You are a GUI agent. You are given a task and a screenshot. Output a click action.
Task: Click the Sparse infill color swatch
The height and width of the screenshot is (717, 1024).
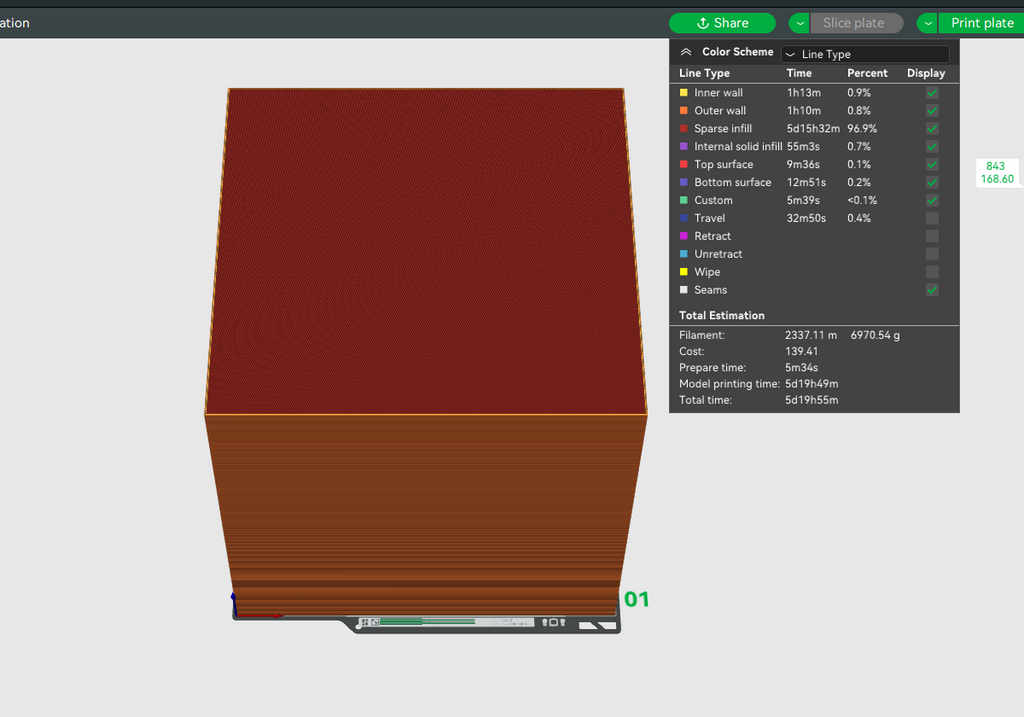point(684,129)
